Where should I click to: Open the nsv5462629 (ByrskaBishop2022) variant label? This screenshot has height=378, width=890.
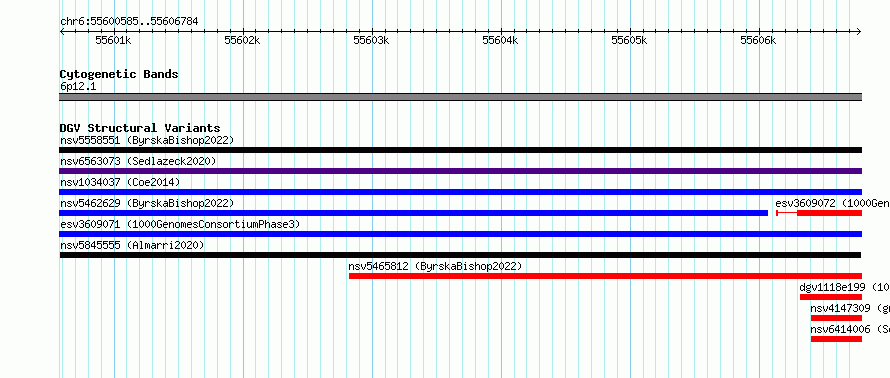(x=147, y=203)
